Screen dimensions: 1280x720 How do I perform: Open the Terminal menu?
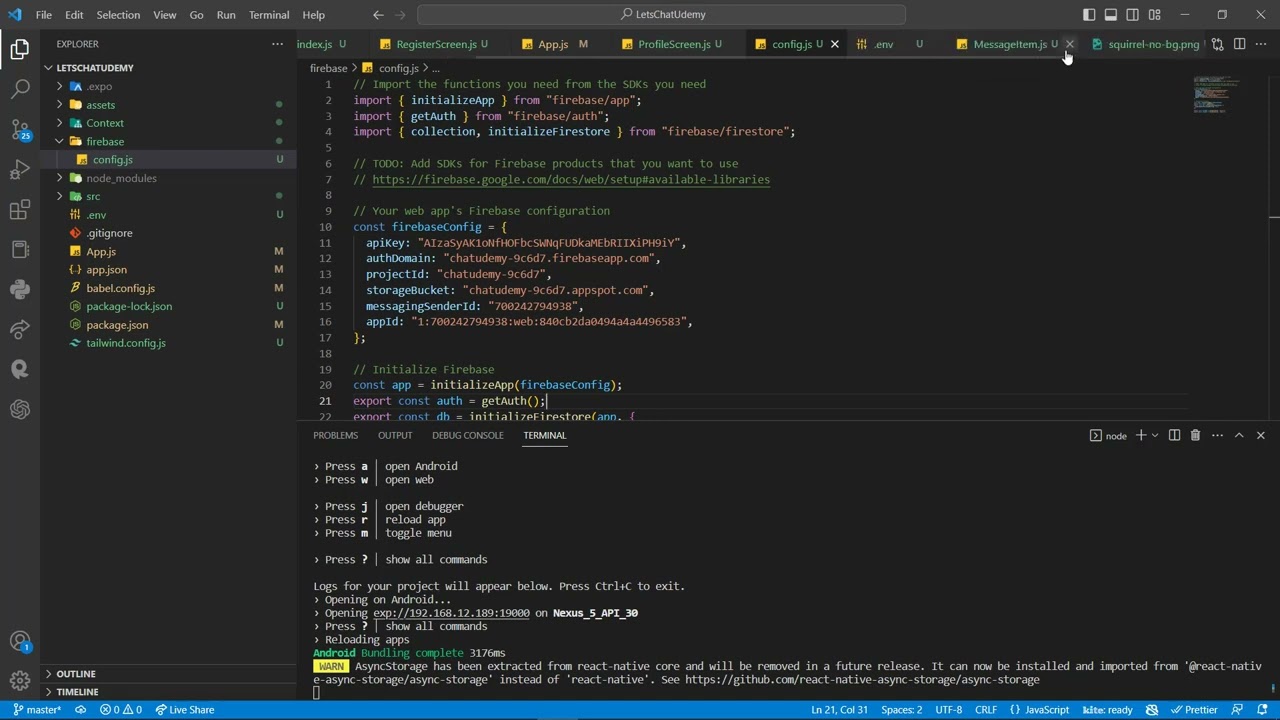[269, 15]
